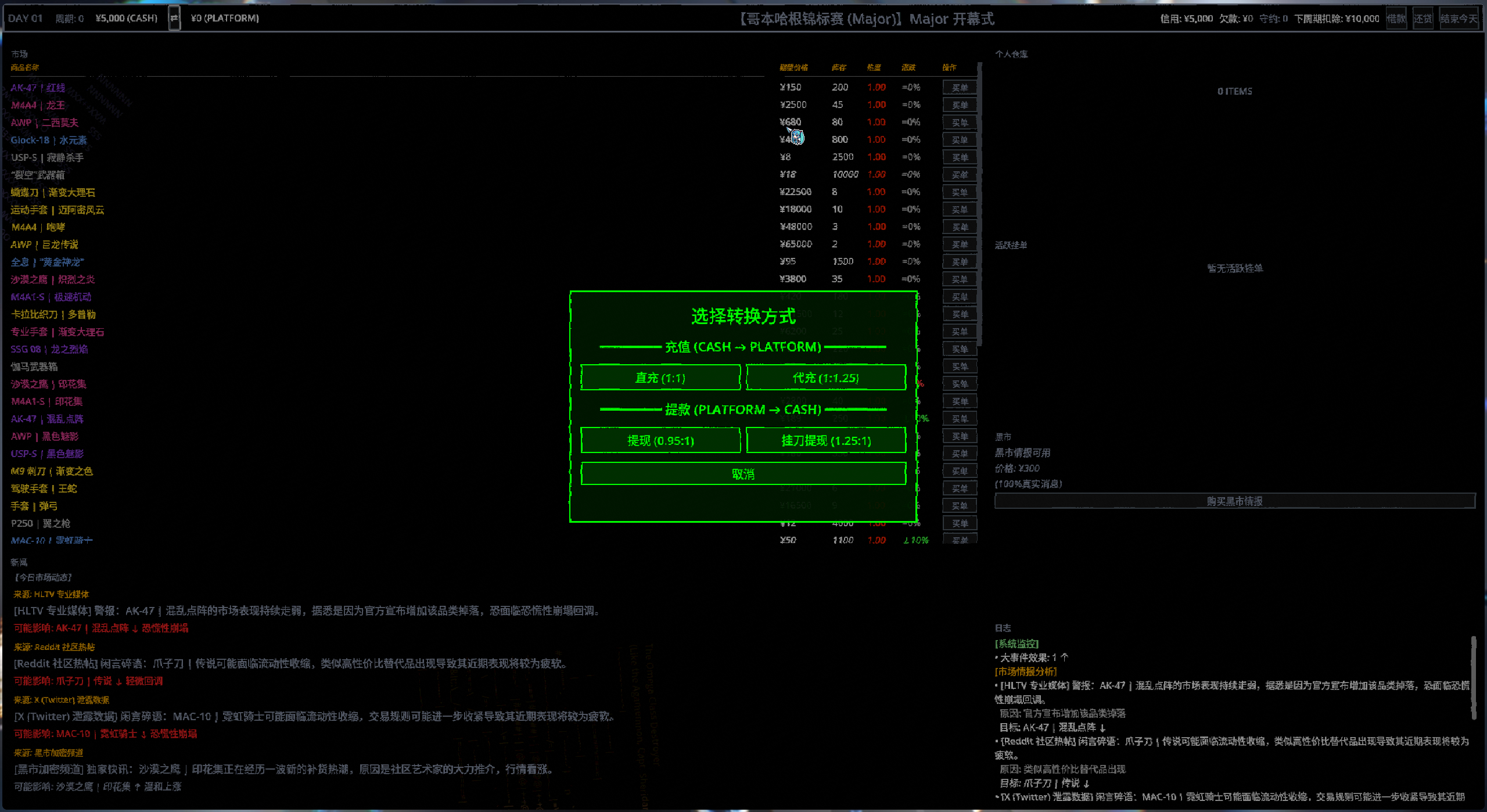Screen dimensions: 1487x812
Task: Open 运动手套 迈阿密风云 listing
Action: (x=58, y=210)
